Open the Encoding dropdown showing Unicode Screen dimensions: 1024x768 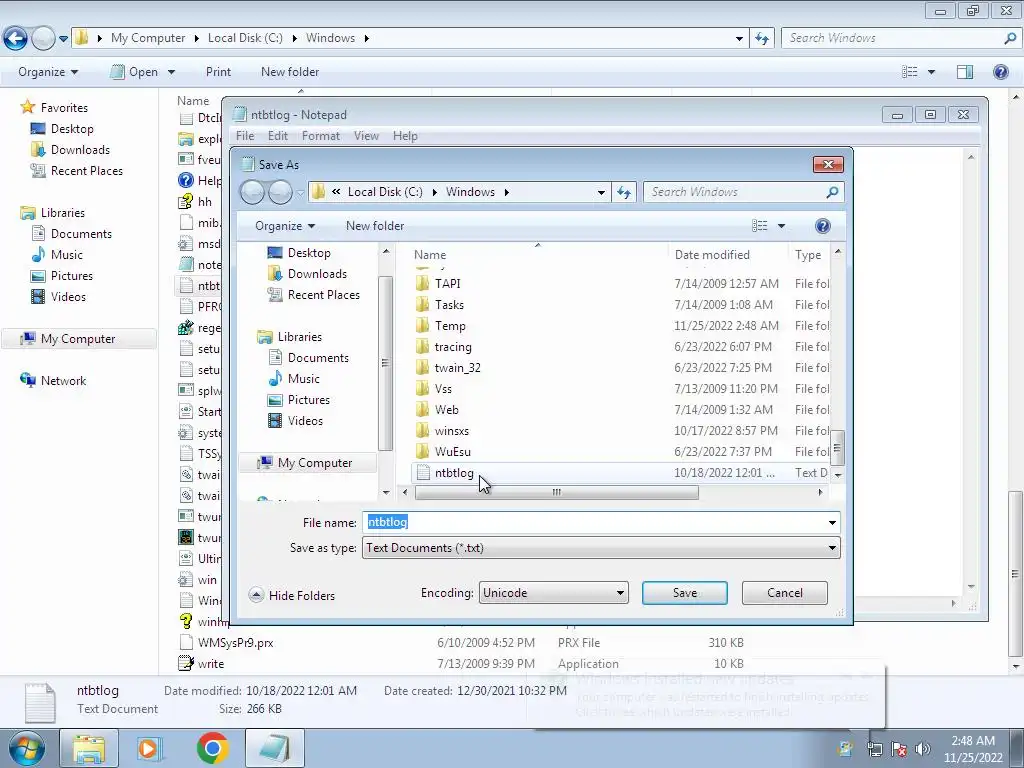pos(553,593)
